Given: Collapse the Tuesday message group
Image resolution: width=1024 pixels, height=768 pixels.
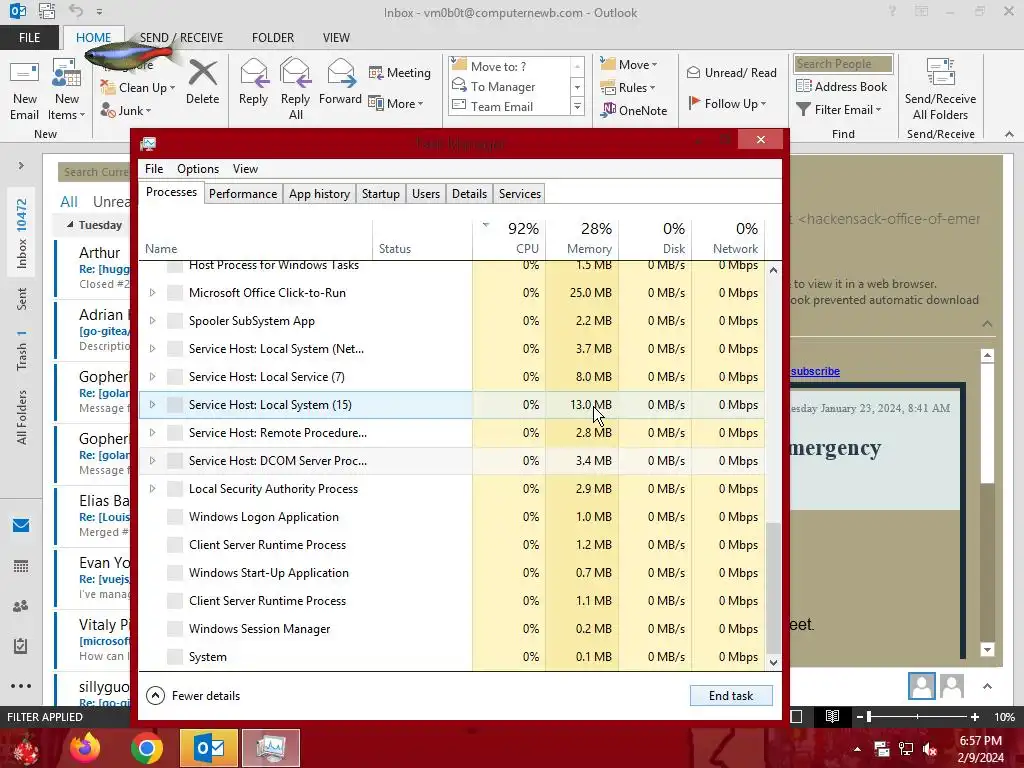Looking at the screenshot, I should 70,225.
